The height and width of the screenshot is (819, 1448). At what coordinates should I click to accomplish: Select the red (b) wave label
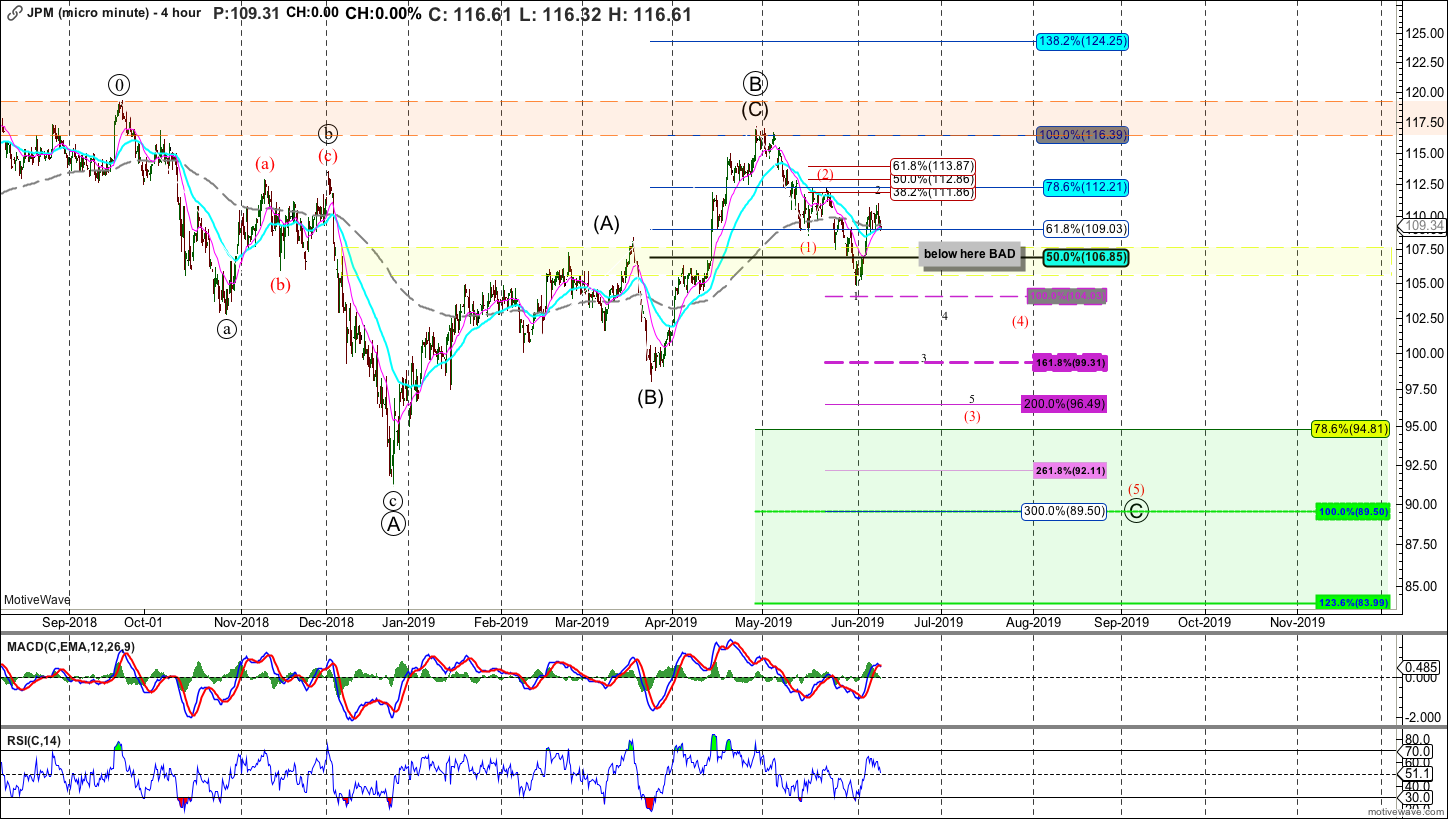[x=280, y=286]
